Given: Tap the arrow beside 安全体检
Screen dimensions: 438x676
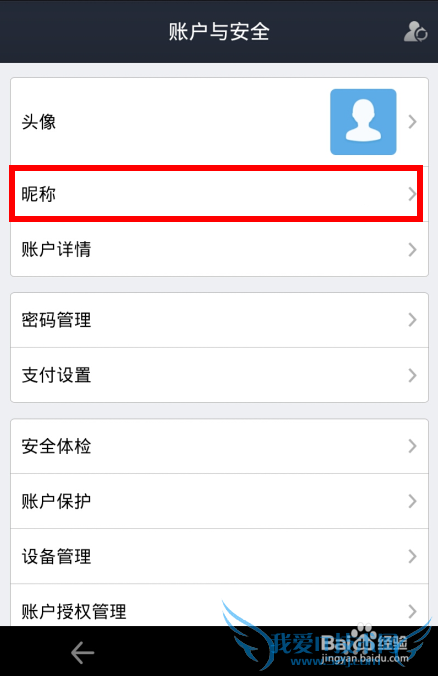Looking at the screenshot, I should (413, 446).
